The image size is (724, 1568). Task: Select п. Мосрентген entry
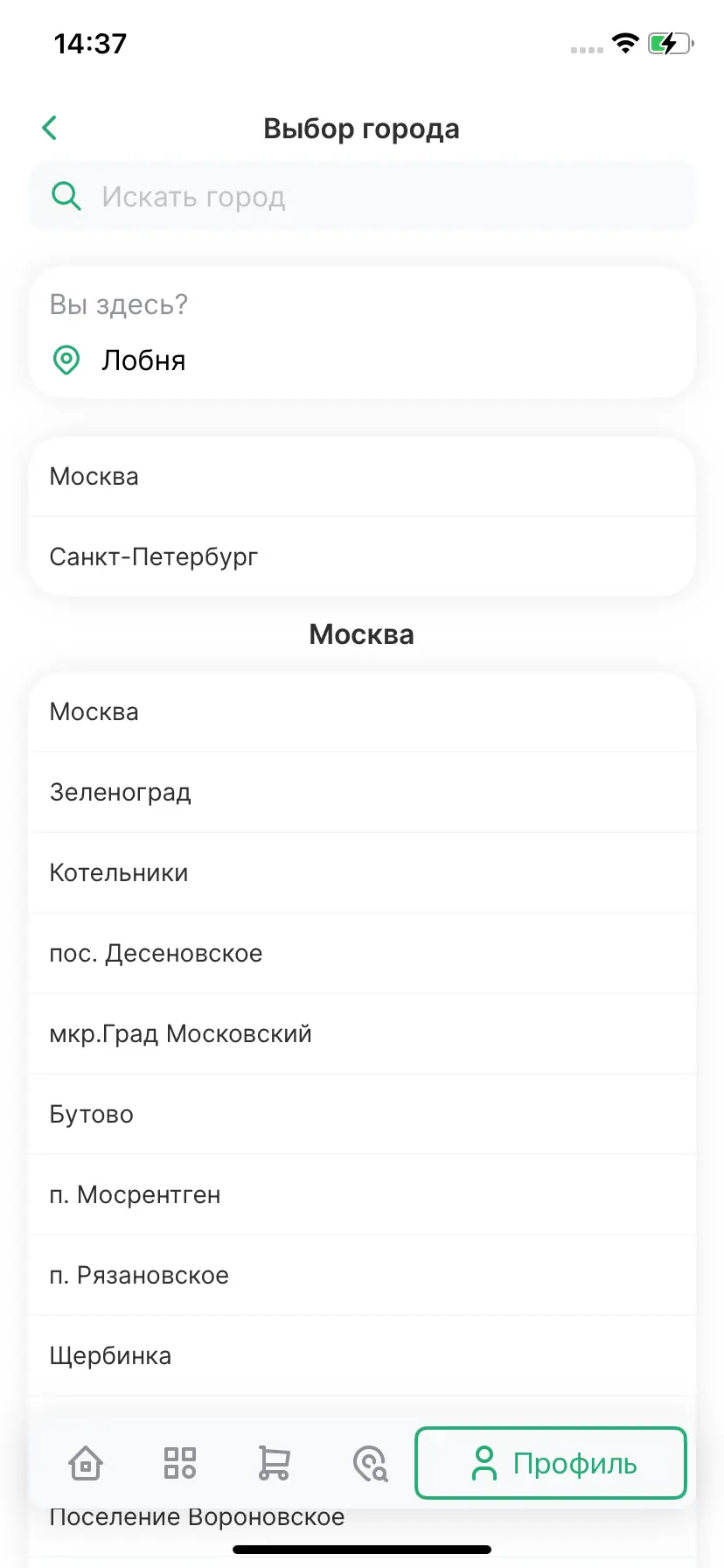coord(135,1195)
